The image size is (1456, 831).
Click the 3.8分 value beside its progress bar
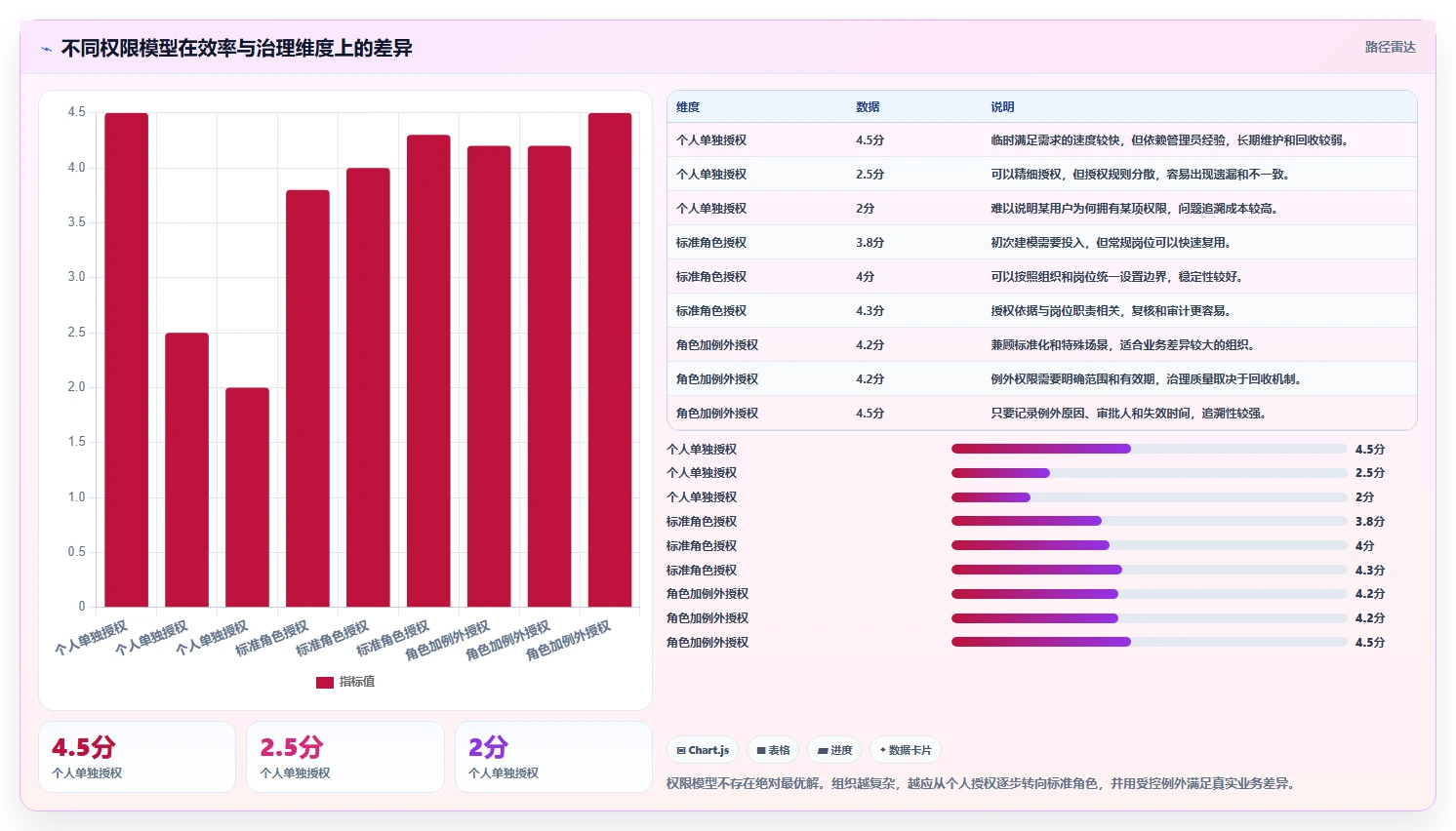coord(1370,522)
